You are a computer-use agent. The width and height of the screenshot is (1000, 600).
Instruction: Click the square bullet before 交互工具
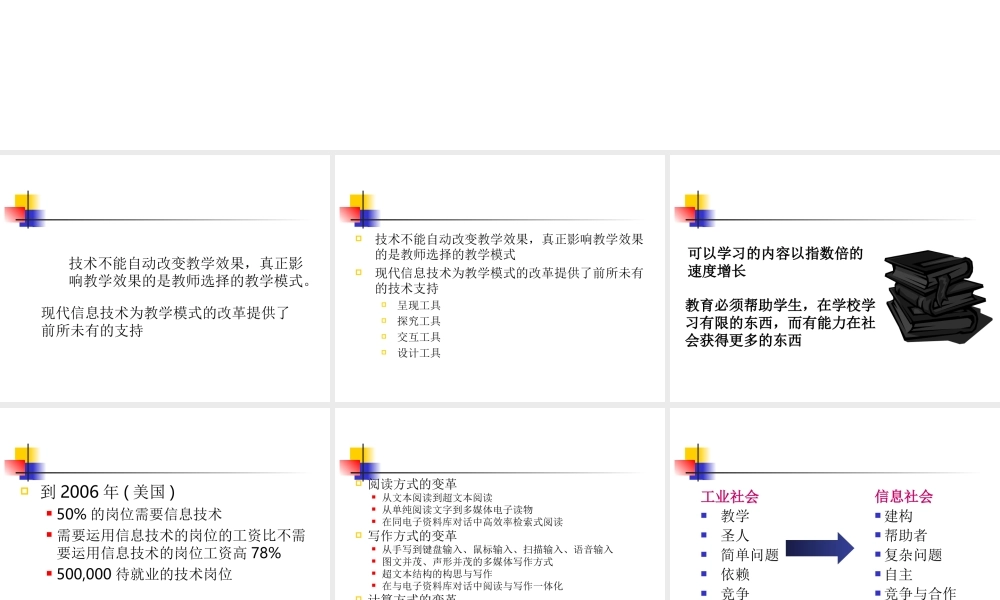[384, 337]
